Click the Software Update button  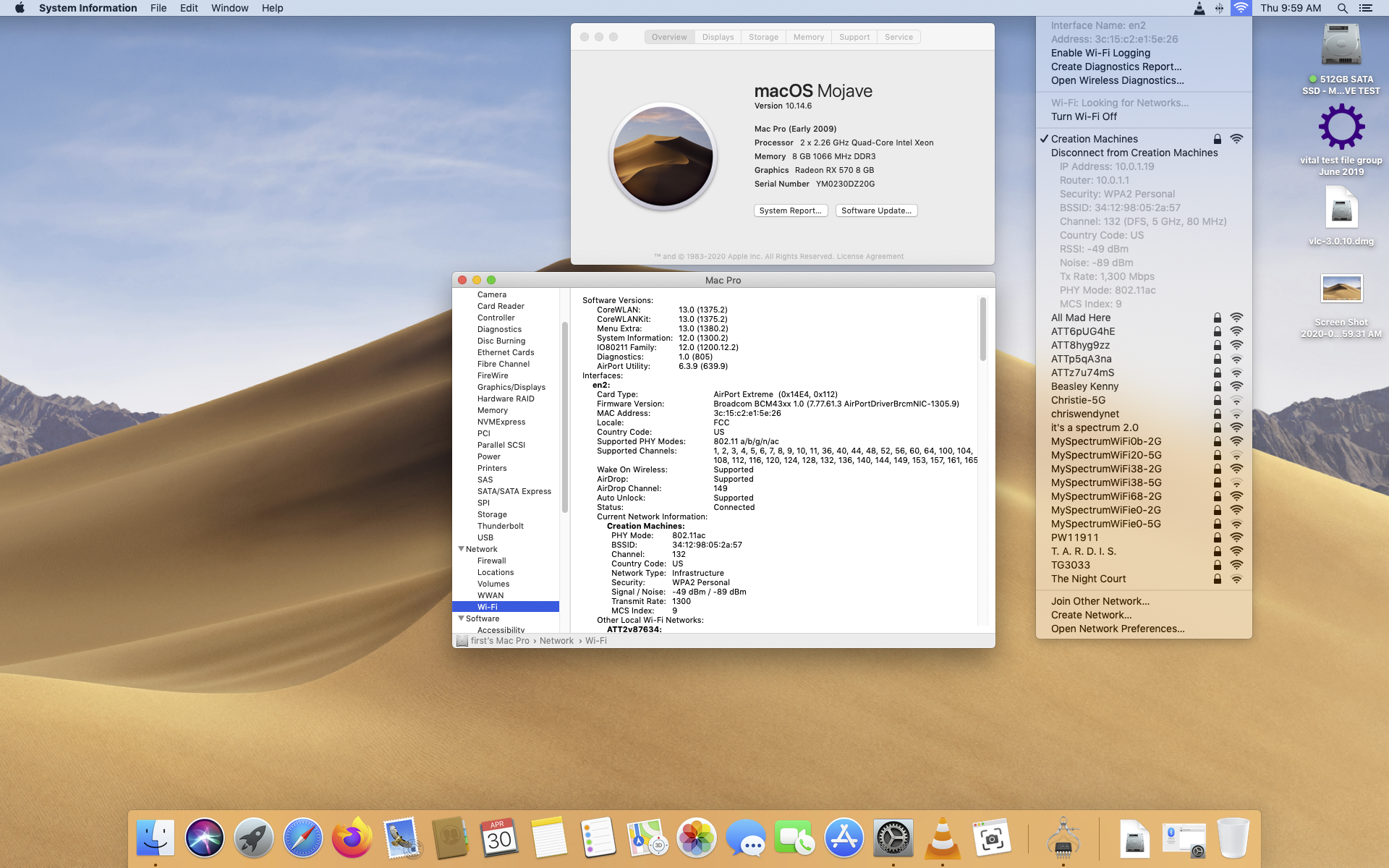[876, 210]
